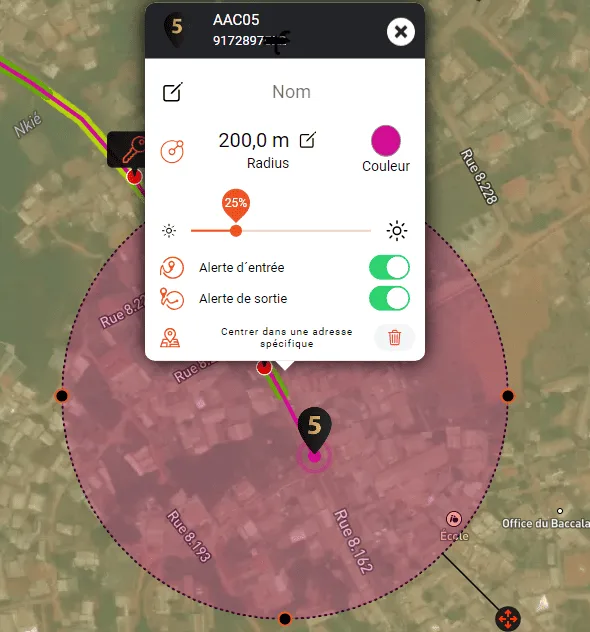
Task: Click the orange radius circle icon
Action: pos(172,152)
